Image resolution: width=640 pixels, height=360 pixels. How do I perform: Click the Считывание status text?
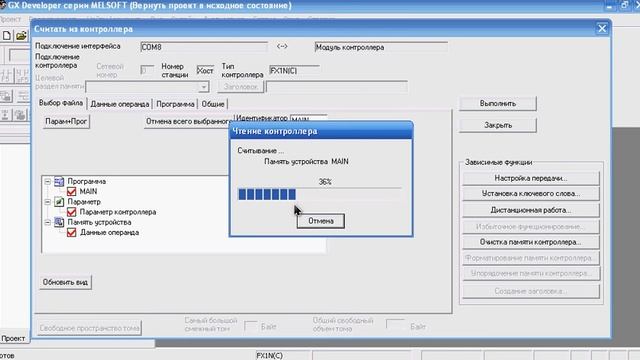pos(260,151)
